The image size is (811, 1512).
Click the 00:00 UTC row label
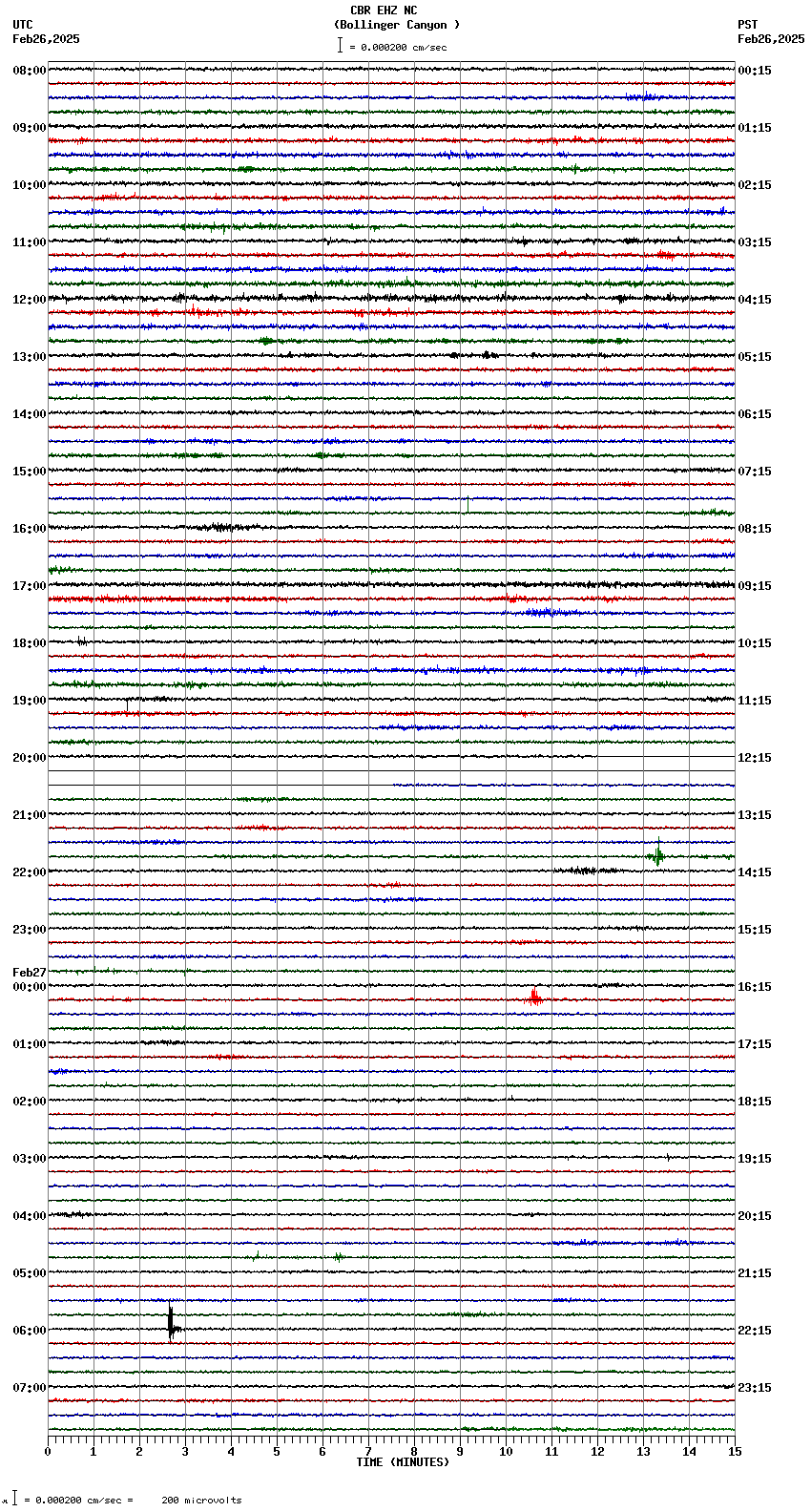[30, 987]
